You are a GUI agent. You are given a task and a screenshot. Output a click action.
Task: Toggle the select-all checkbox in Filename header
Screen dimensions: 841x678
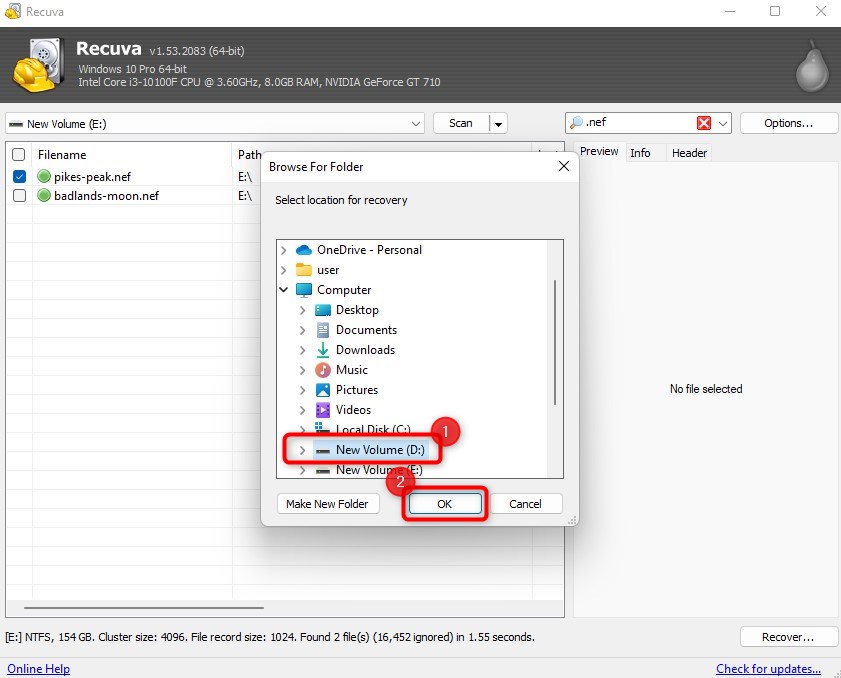point(19,154)
